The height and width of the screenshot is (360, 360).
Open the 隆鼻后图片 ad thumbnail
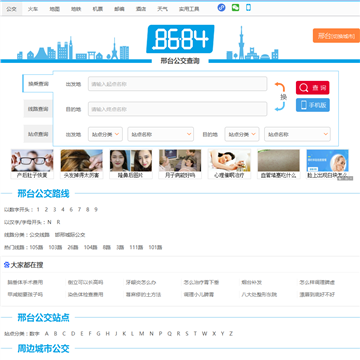131,164
